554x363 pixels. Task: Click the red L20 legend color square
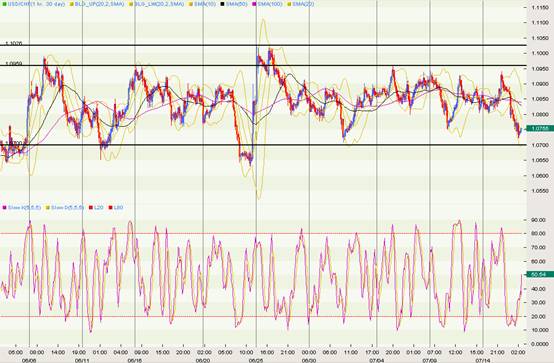pyautogui.click(x=91, y=207)
